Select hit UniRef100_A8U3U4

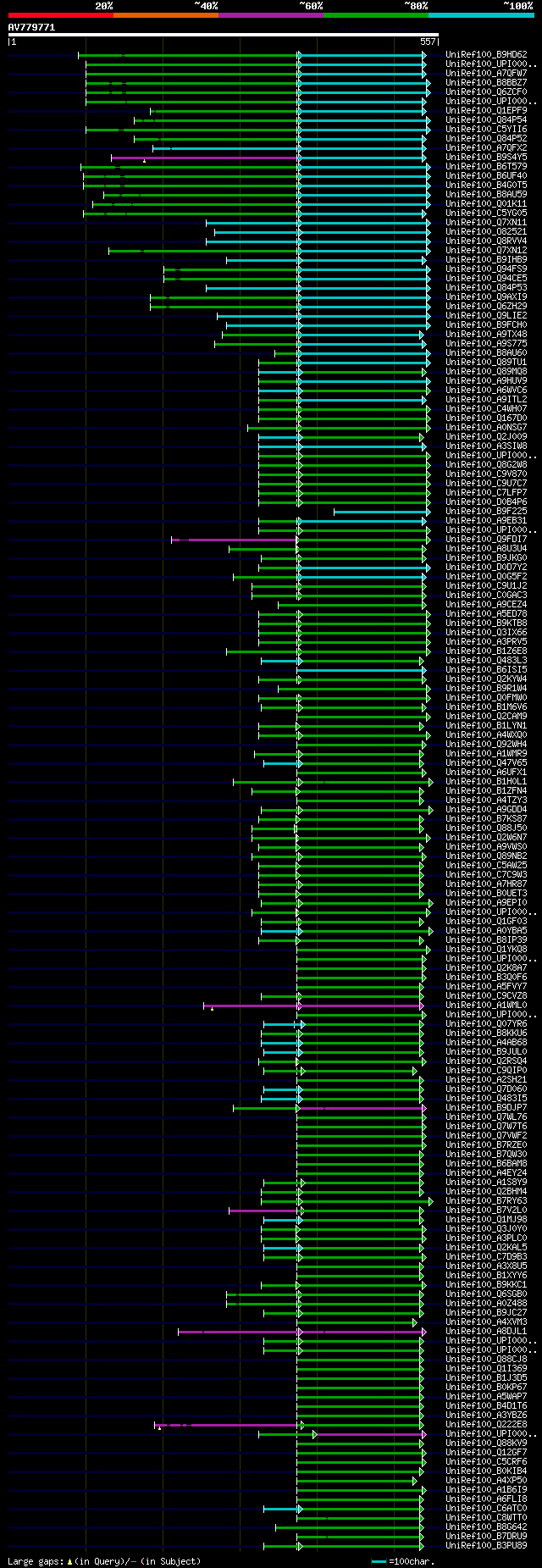(x=486, y=549)
